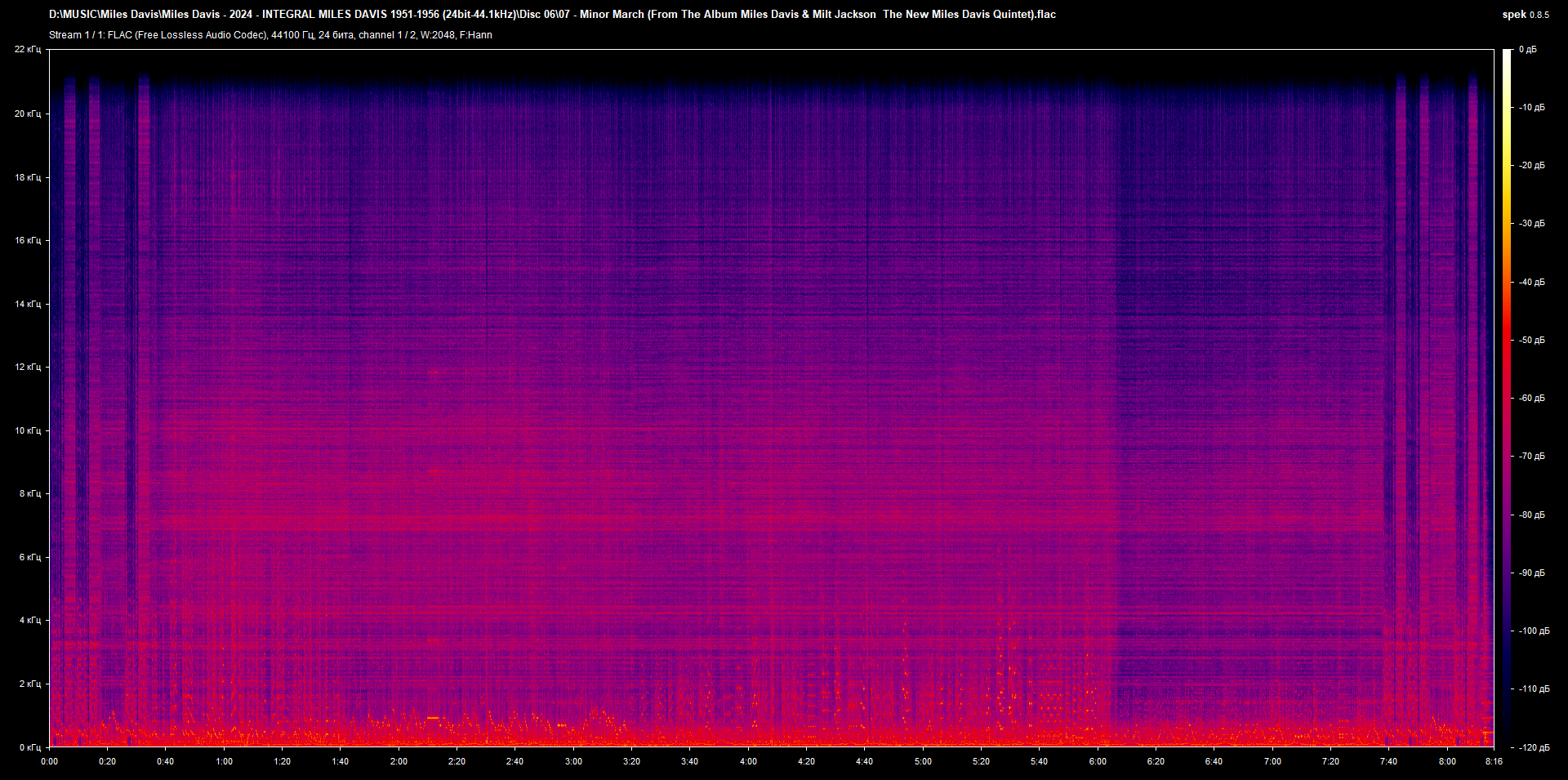The image size is (1568, 780).
Task: Click the 7:20 time axis label
Action: click(x=1330, y=761)
